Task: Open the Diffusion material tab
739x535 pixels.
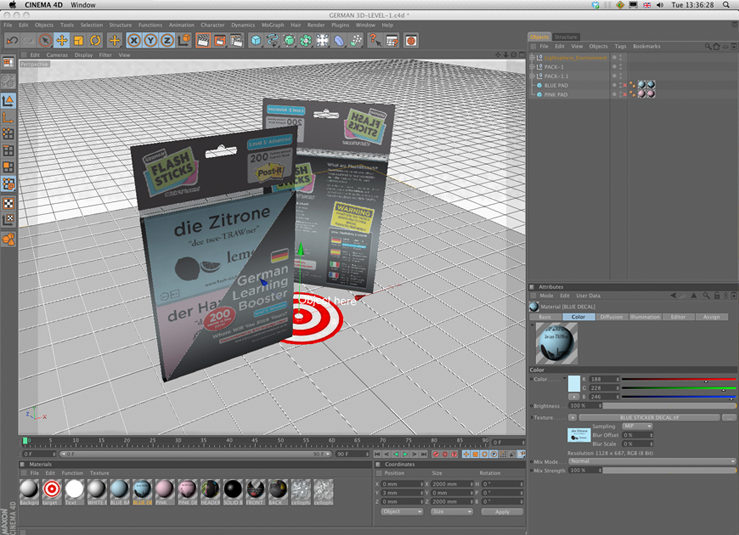Action: 612,317
